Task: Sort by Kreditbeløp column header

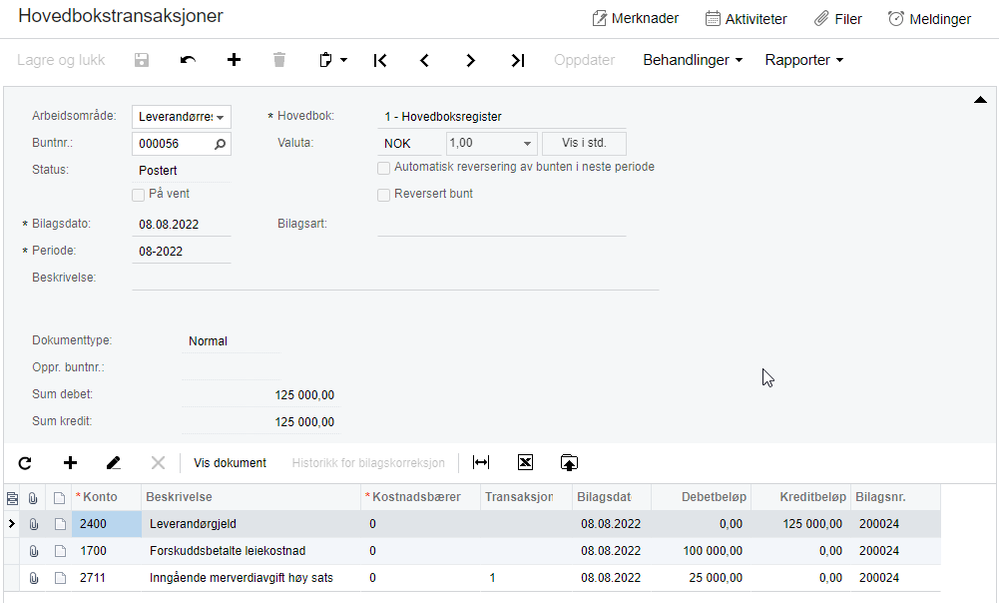Action: point(801,497)
